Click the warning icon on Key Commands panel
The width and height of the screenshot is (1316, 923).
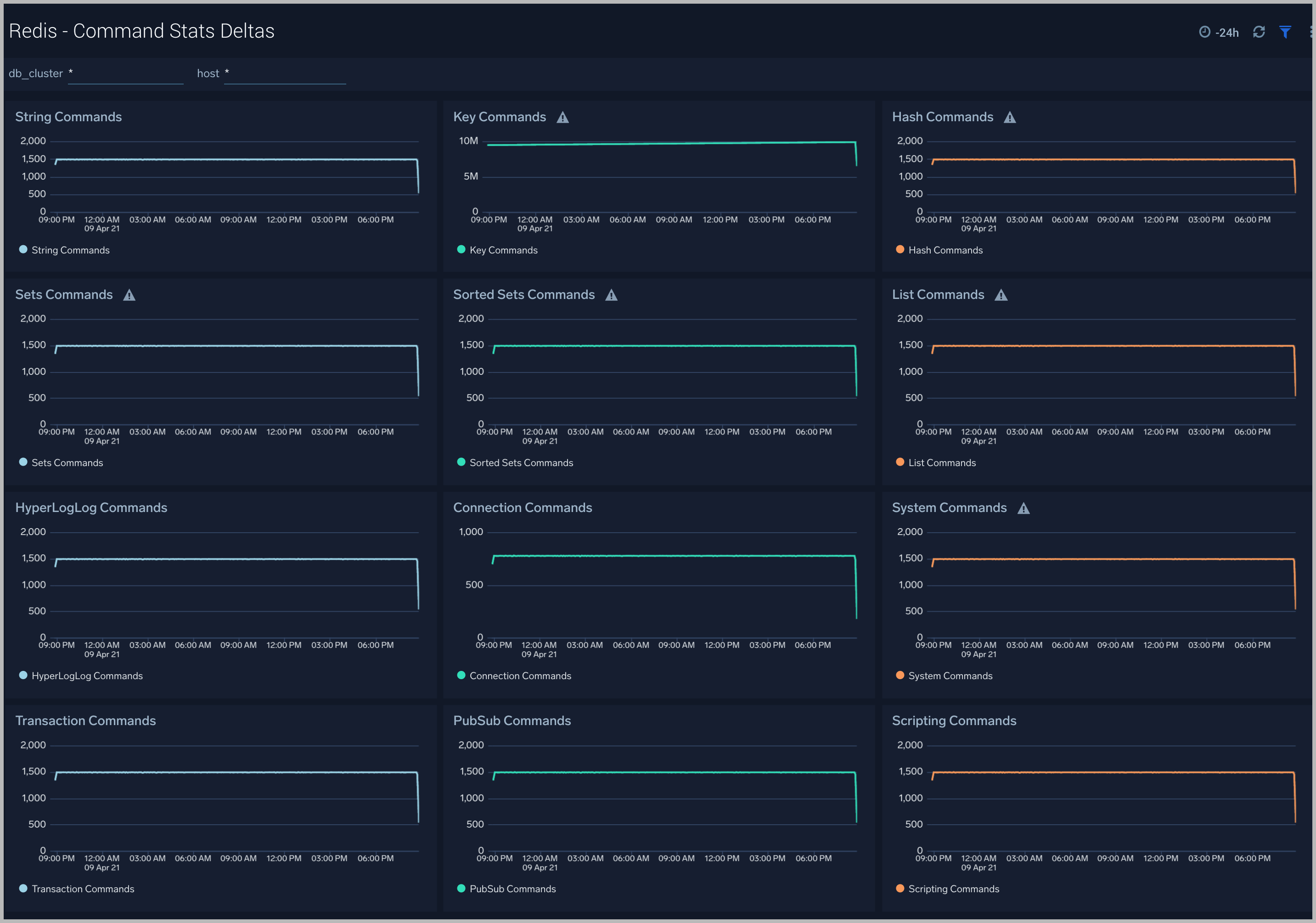point(563,117)
